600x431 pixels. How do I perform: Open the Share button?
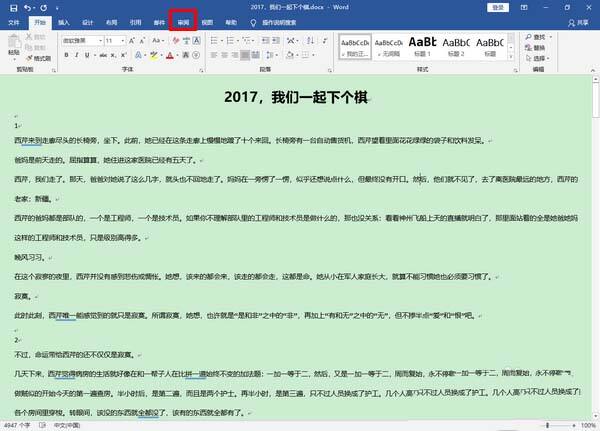click(x=578, y=23)
